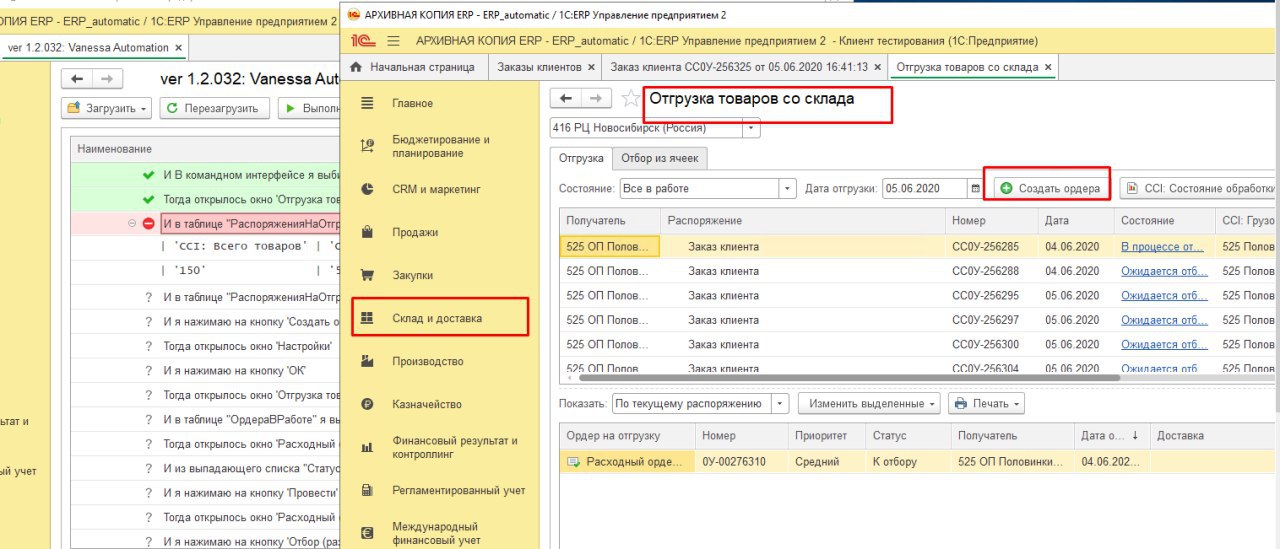Click forward arrow in Vanessa Automation window

tap(107, 78)
